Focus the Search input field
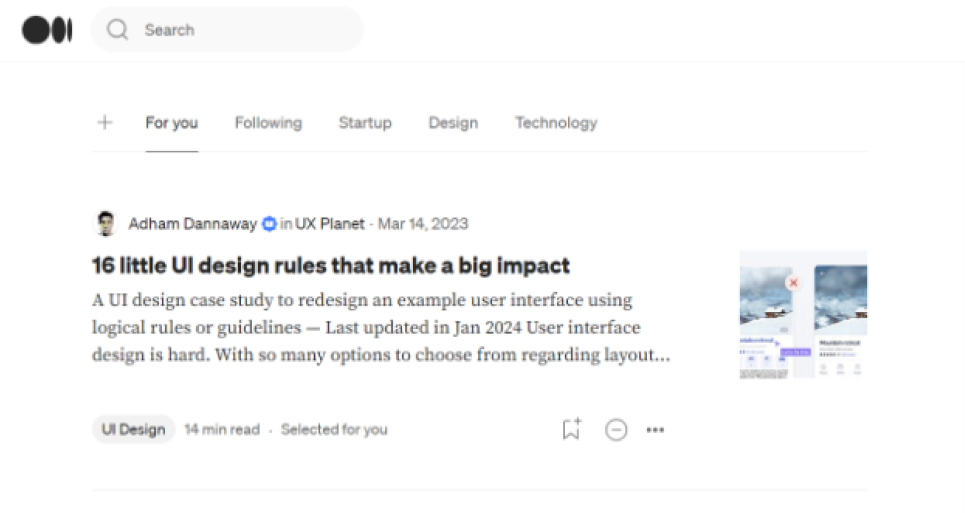965x513 pixels. coord(240,30)
